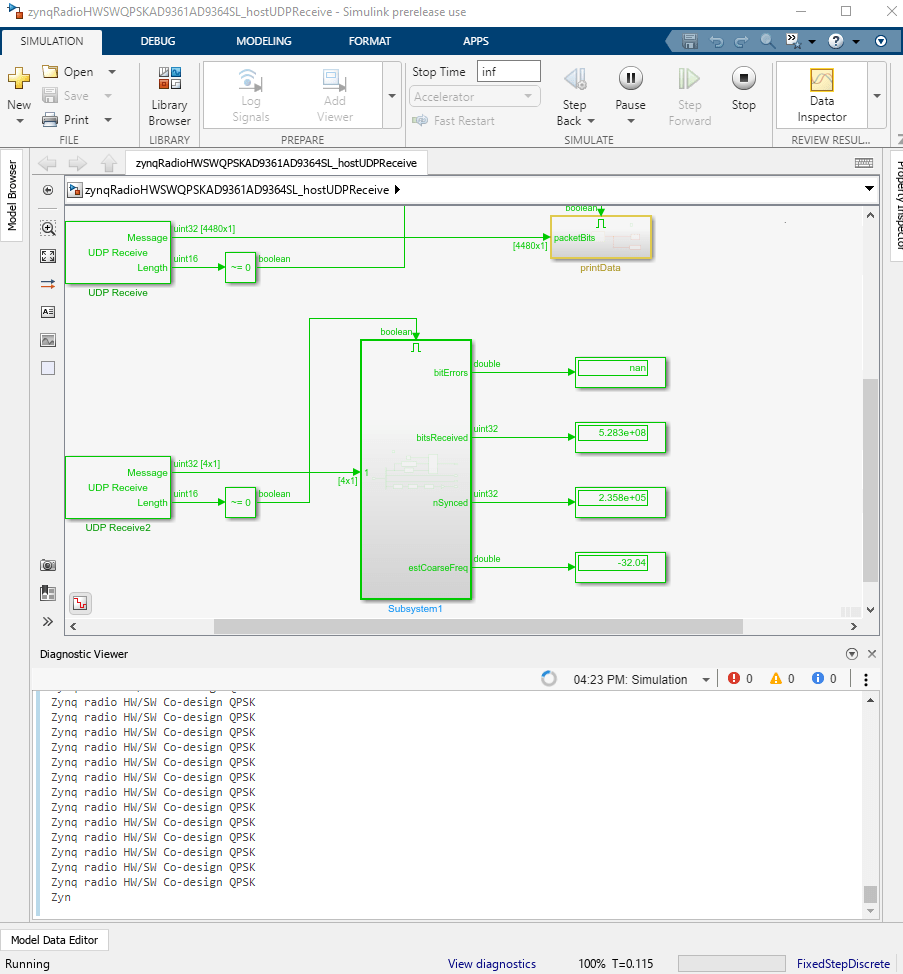Toggle Hide/Show Explorer Bar arrow
The image size is (903, 974).
[48, 190]
